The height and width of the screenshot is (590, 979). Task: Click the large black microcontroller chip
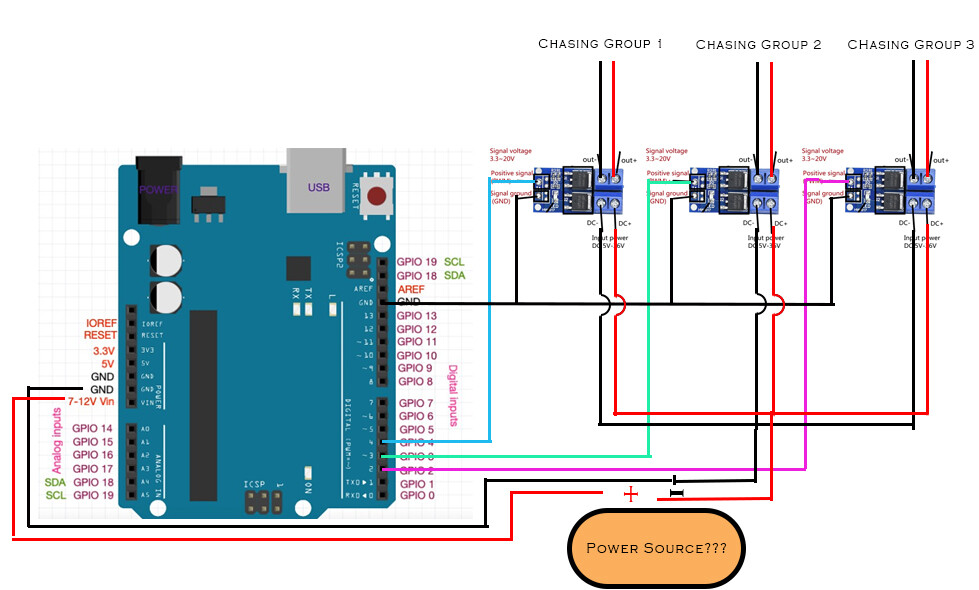204,405
